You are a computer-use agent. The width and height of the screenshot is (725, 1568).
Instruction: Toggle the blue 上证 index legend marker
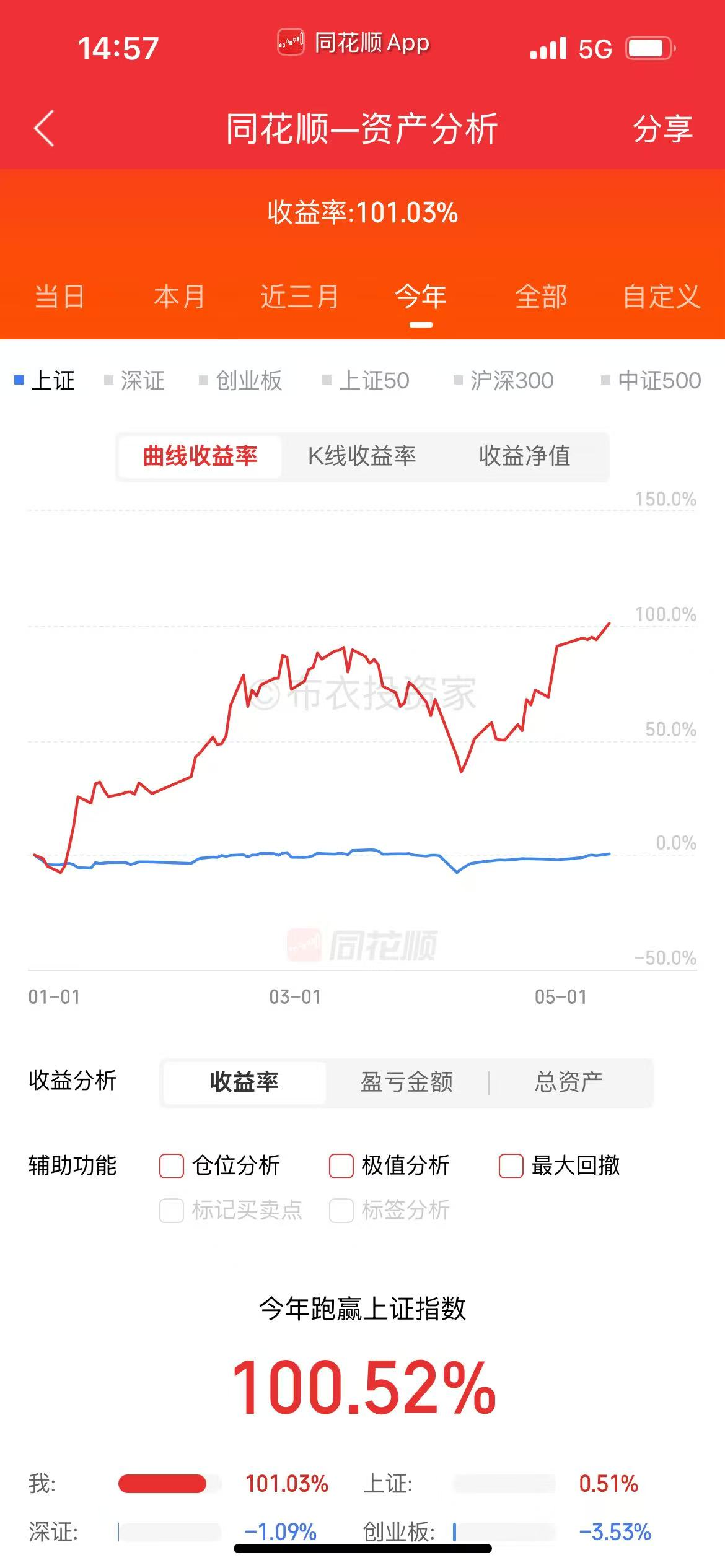tap(19, 380)
